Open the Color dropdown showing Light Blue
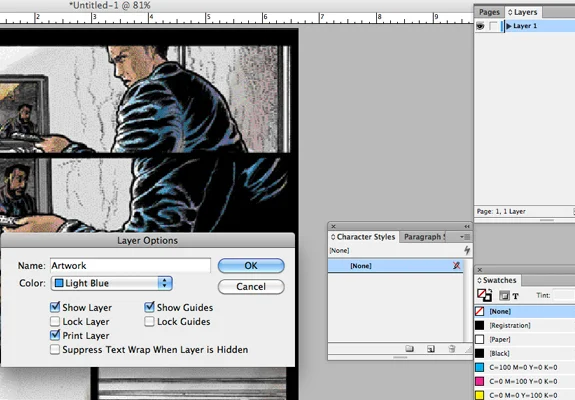 pos(111,283)
